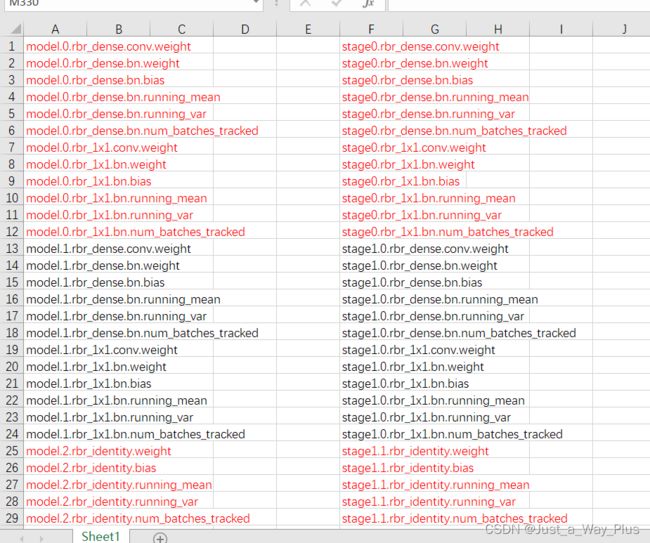Screen dimensions: 650x543
Task: Click cell model.2.rbr_identity.running_mean
Action: click(119, 485)
